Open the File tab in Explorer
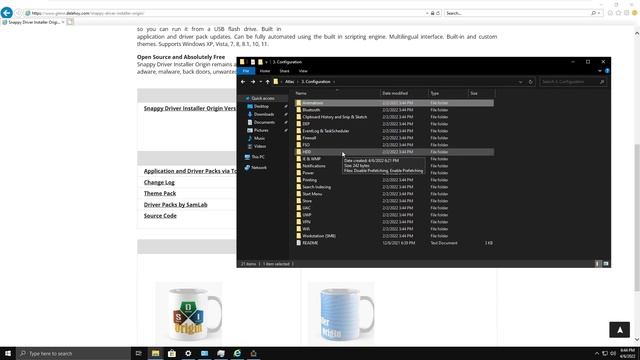 point(246,71)
